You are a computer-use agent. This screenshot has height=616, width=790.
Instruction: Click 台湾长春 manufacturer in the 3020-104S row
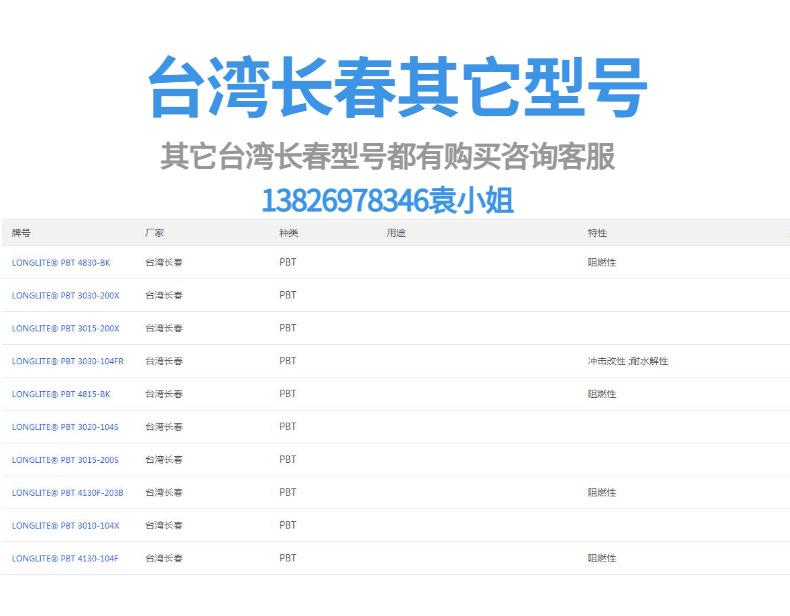(x=164, y=427)
